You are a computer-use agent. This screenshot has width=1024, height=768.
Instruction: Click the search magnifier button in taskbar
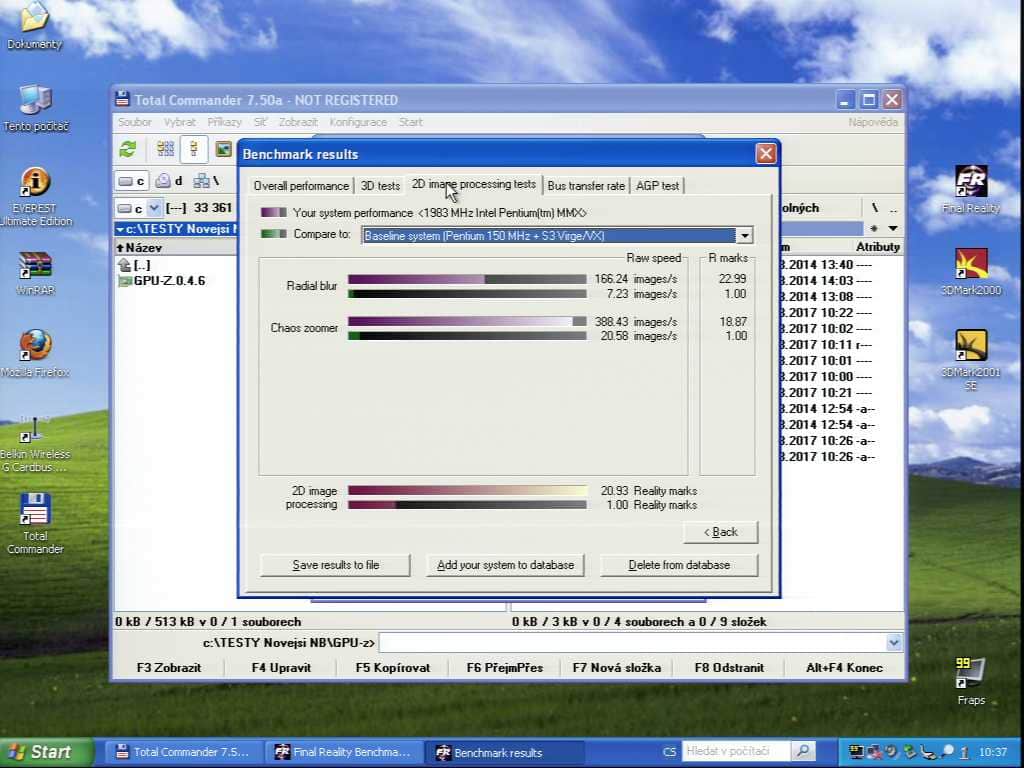(803, 752)
